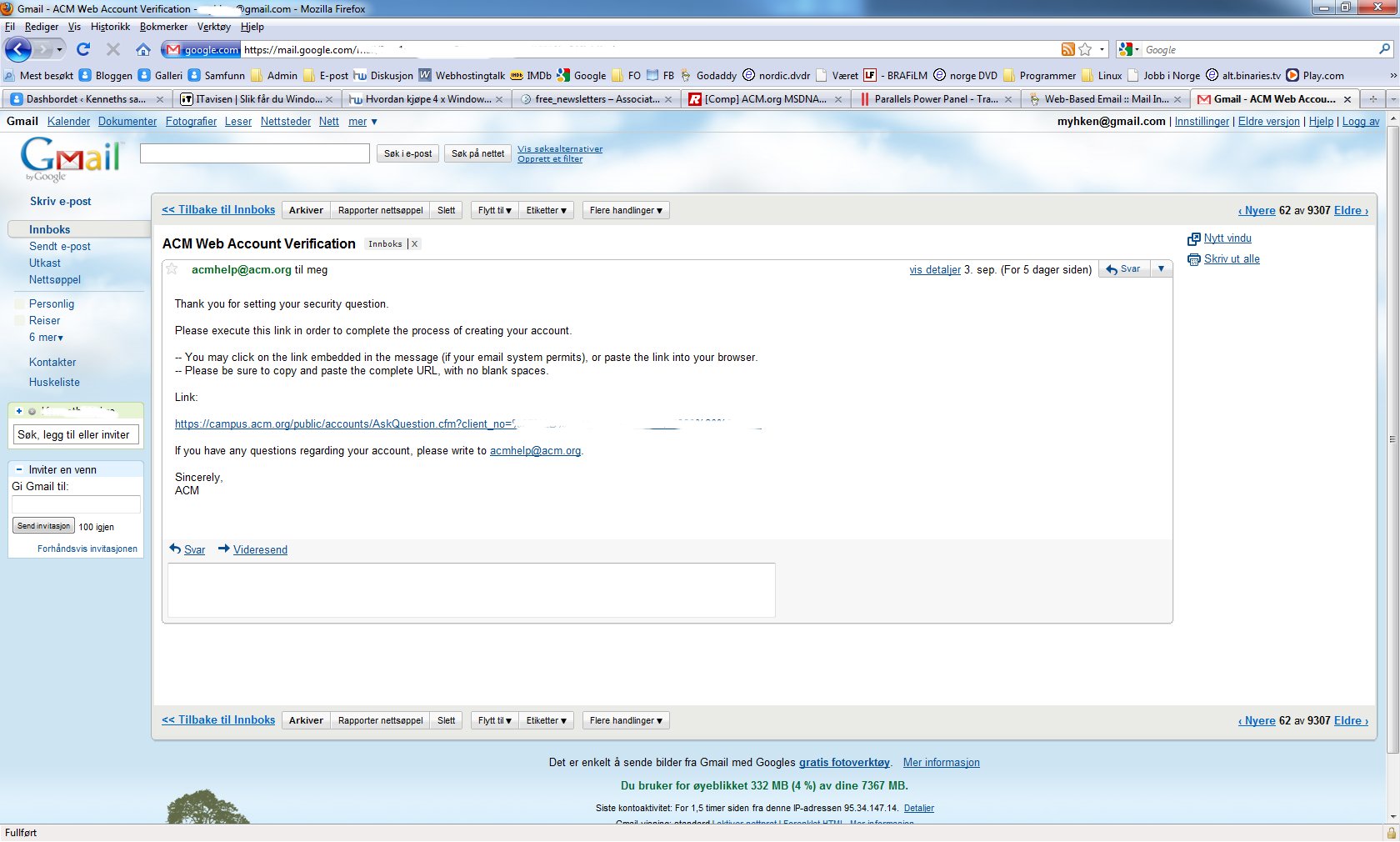Click the security lock icon in status bar
The width and height of the screenshot is (1400, 842).
(x=1391, y=833)
